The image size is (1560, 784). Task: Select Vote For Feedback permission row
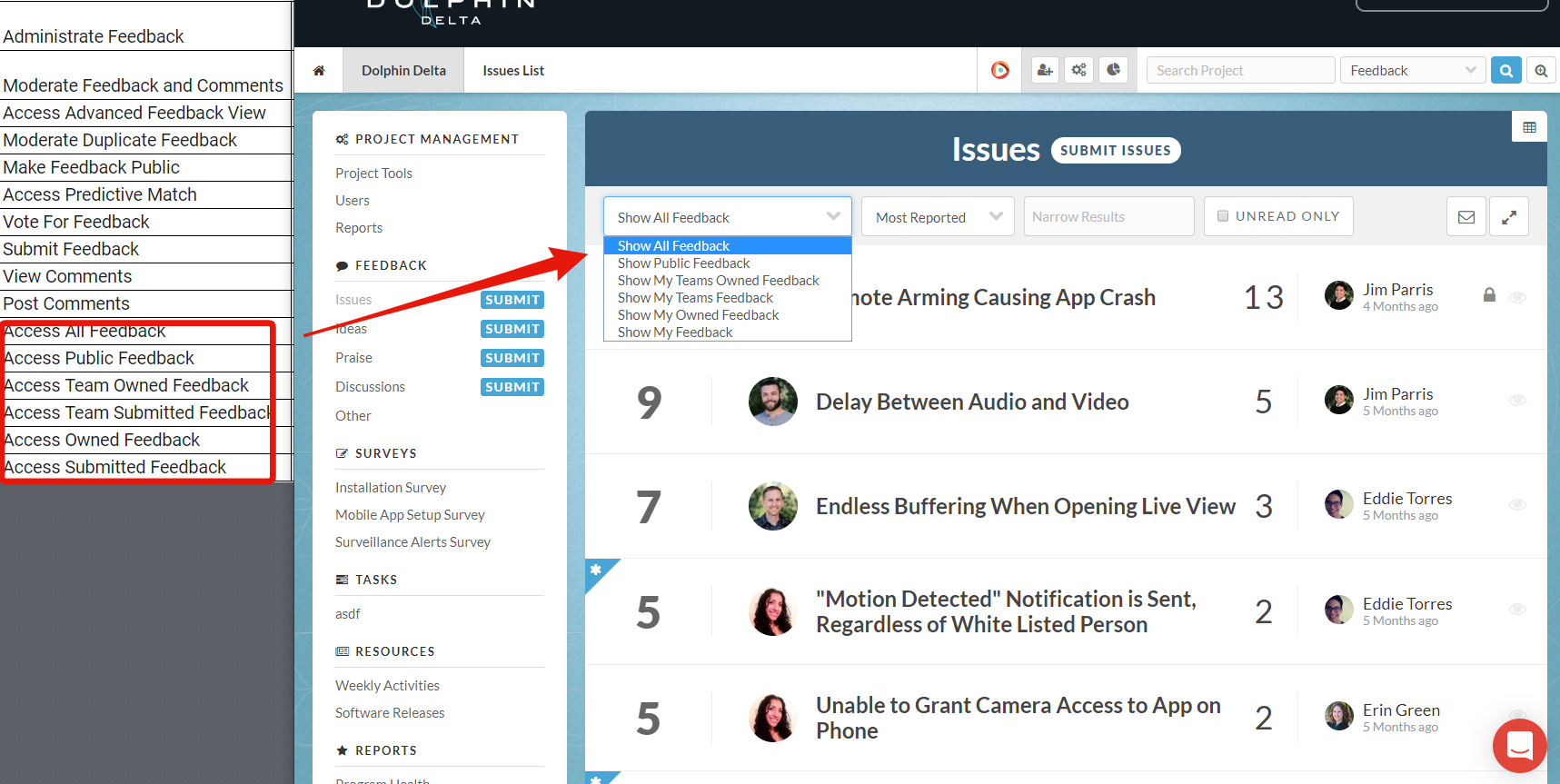click(x=145, y=222)
